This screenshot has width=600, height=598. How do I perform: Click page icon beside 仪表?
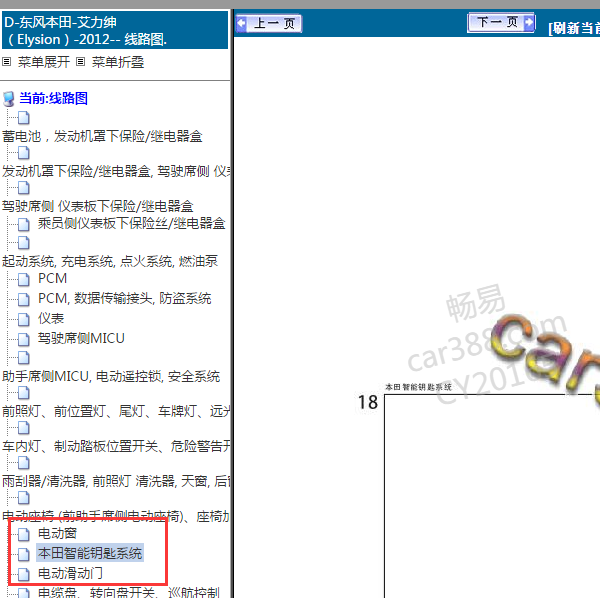pos(23,319)
